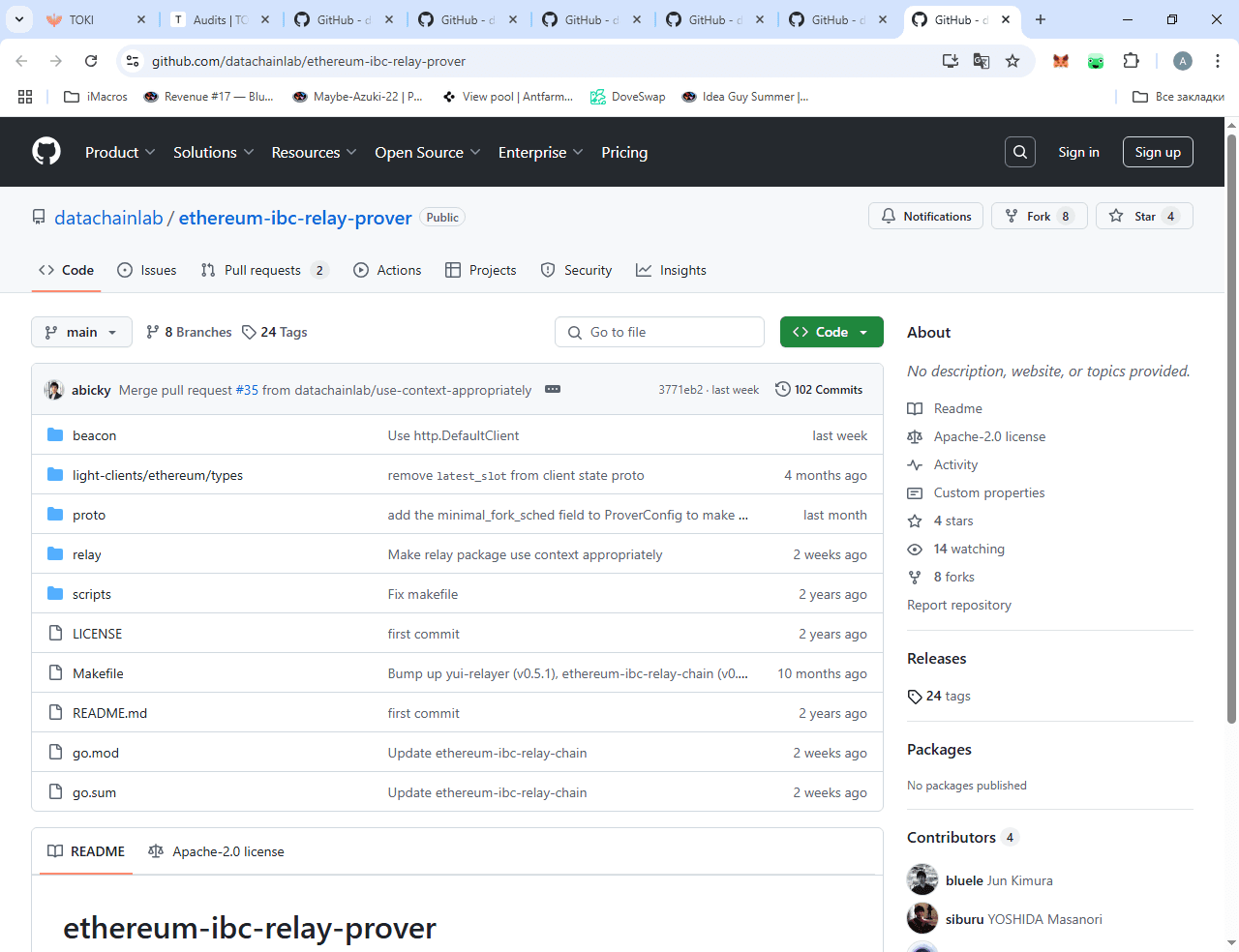Click the GitHub logo icon
This screenshot has height=952, width=1239.
point(46,152)
